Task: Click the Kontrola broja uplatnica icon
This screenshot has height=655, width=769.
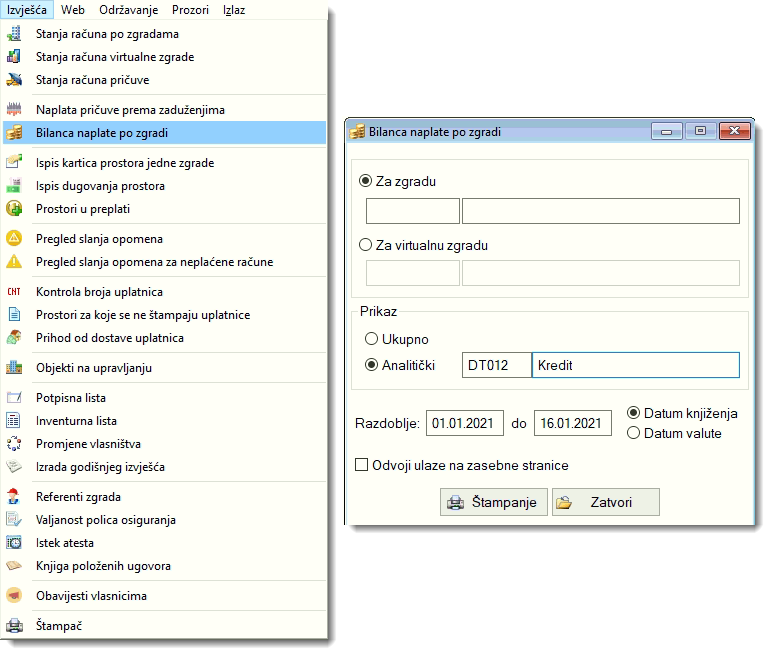Action: click(14, 292)
